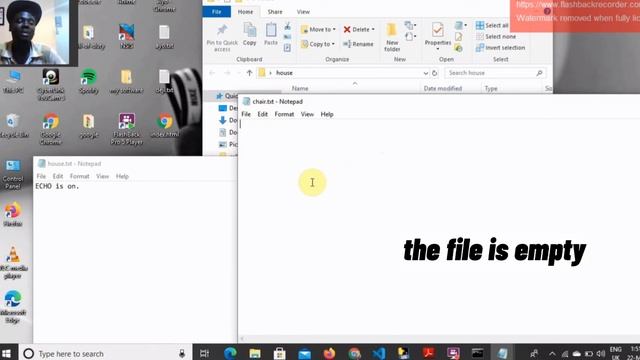Open Help menu in house.txt Notepad
The image size is (640, 360).
tap(122, 176)
